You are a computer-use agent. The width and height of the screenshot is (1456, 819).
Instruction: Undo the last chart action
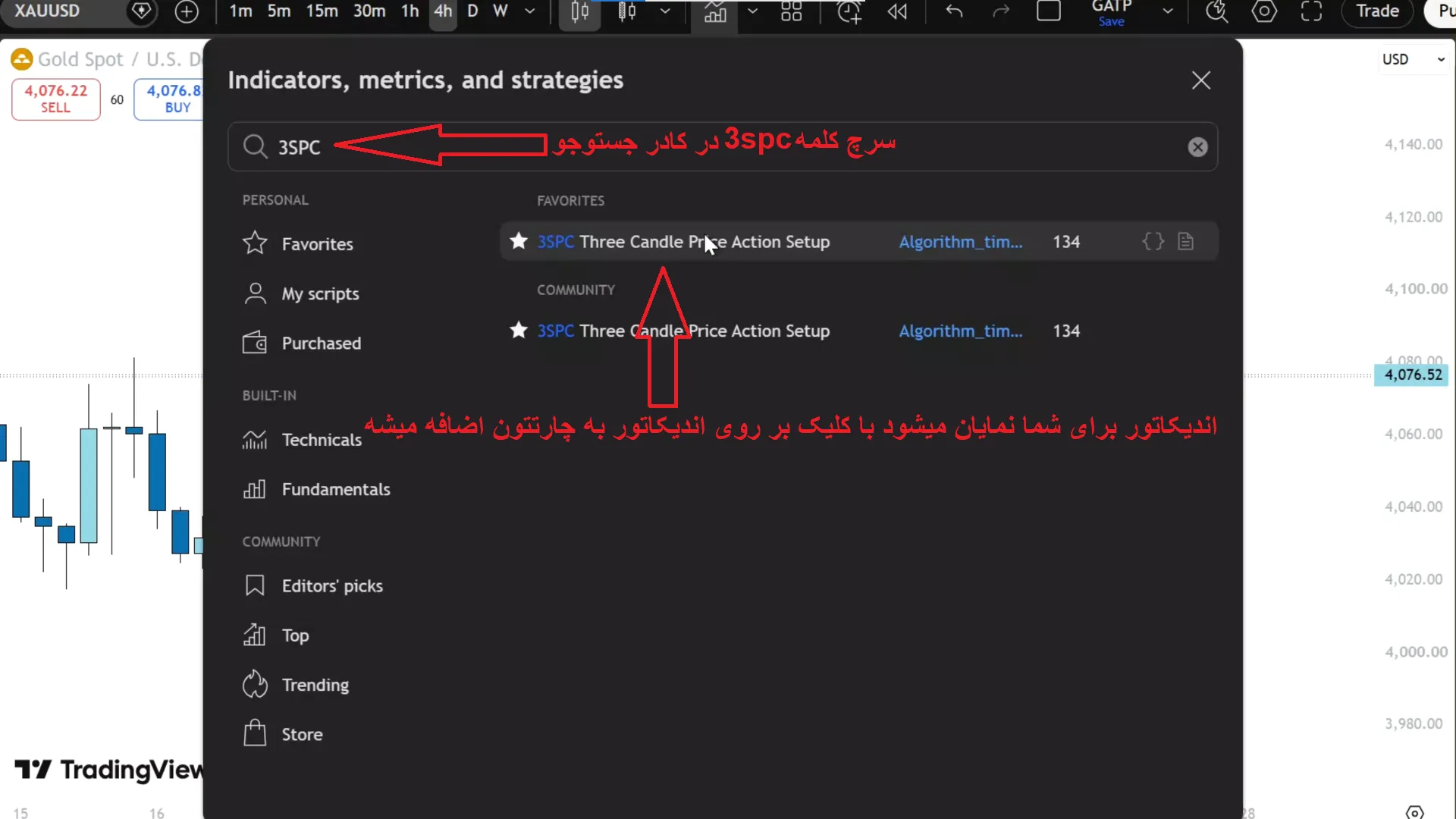tap(955, 11)
